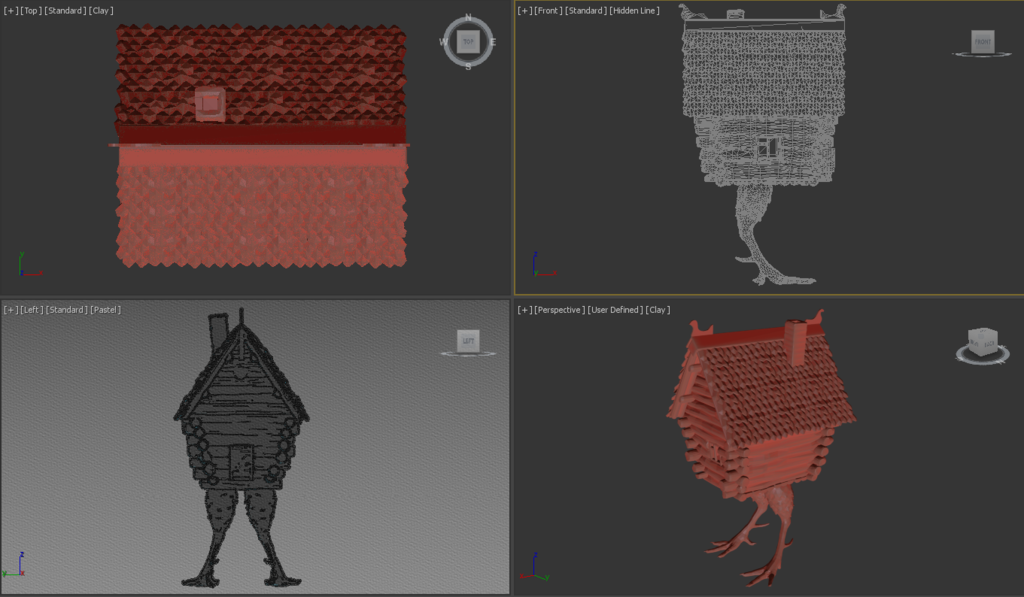Click the [Pastel] shading label
The height and width of the screenshot is (597, 1024).
tap(105, 309)
